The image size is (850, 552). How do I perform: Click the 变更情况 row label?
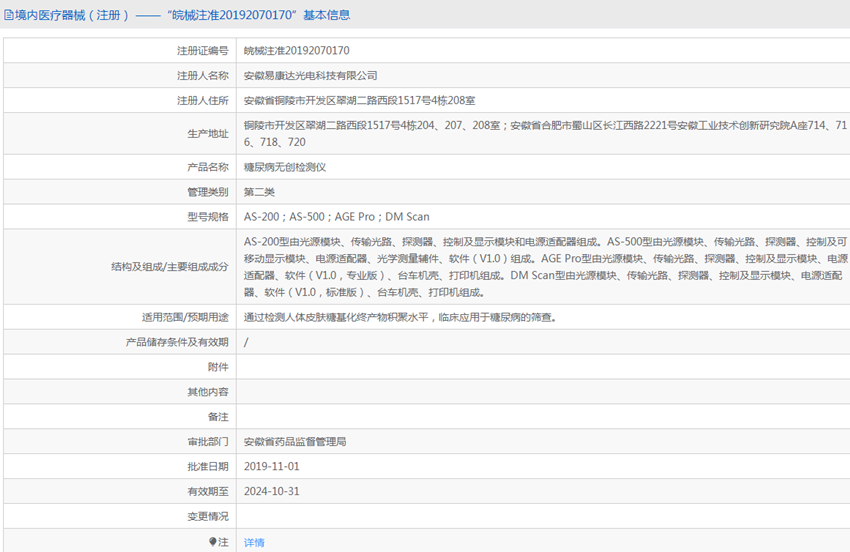207,516
